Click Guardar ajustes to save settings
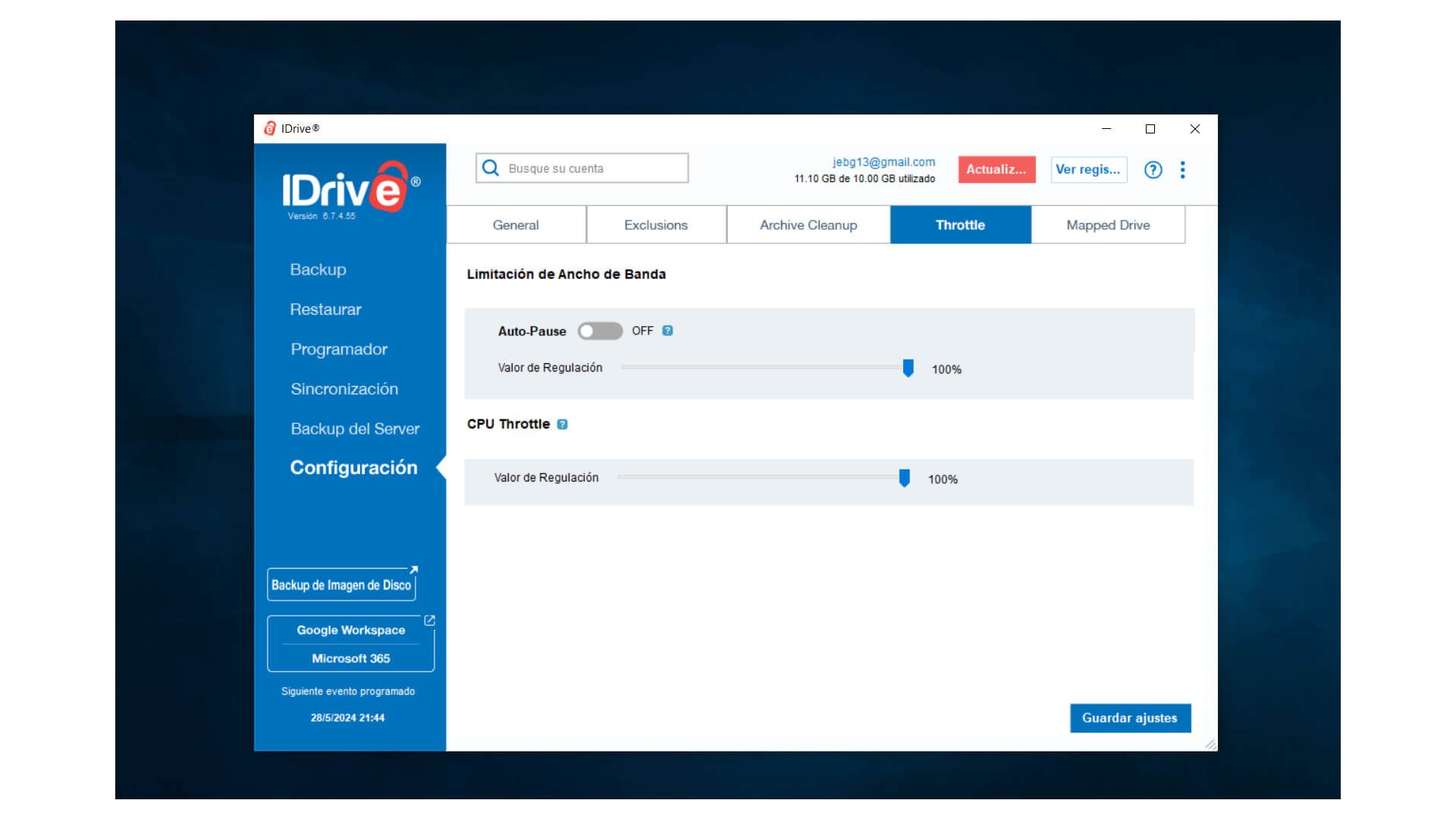 1131,717
